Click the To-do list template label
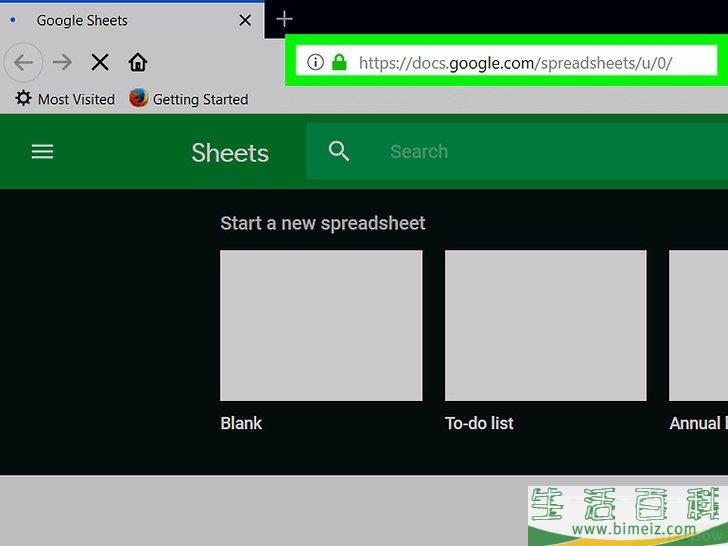Image resolution: width=728 pixels, height=546 pixels. (x=479, y=423)
